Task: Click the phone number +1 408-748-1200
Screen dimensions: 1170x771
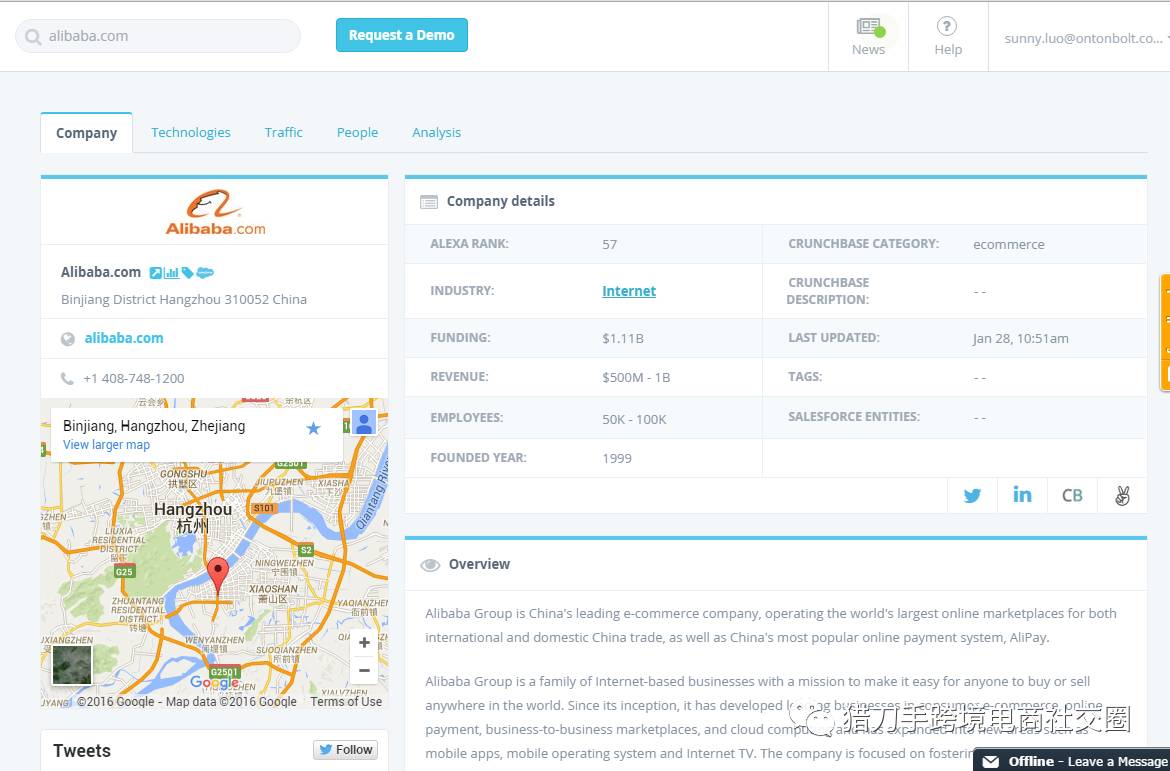Action: coord(134,378)
